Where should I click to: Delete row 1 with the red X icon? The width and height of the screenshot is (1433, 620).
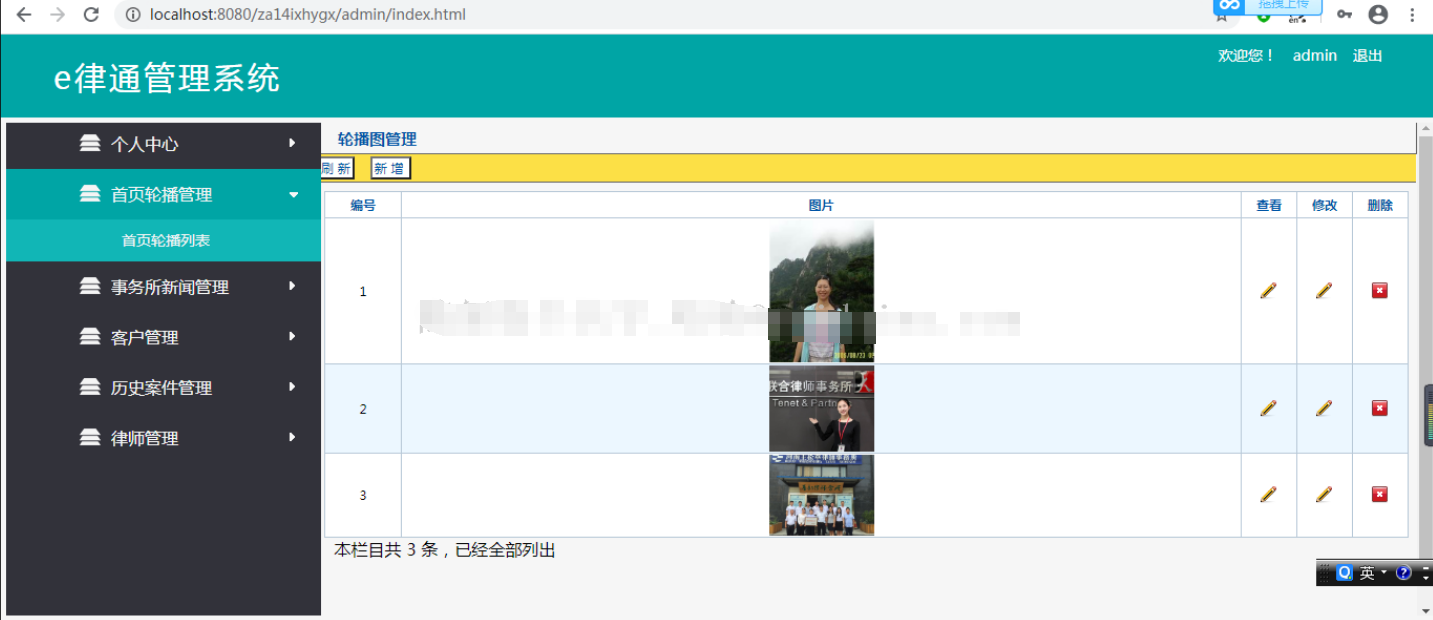[1379, 290]
